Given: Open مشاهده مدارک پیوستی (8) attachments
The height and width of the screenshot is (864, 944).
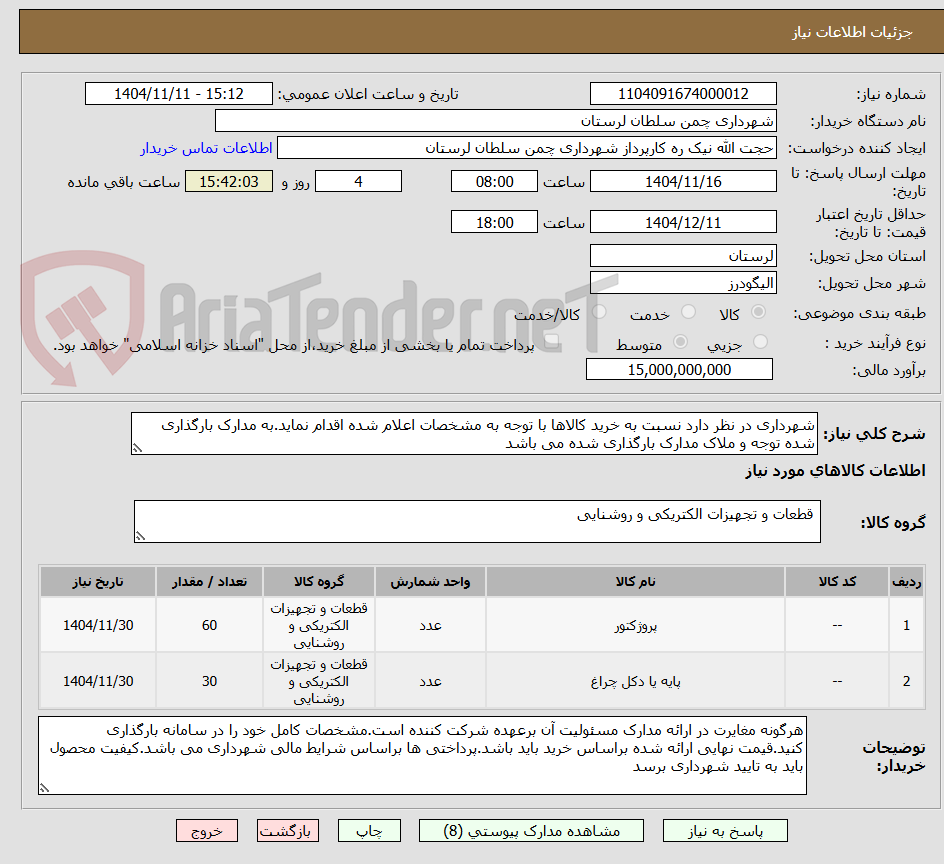Looking at the screenshot, I should click(531, 831).
